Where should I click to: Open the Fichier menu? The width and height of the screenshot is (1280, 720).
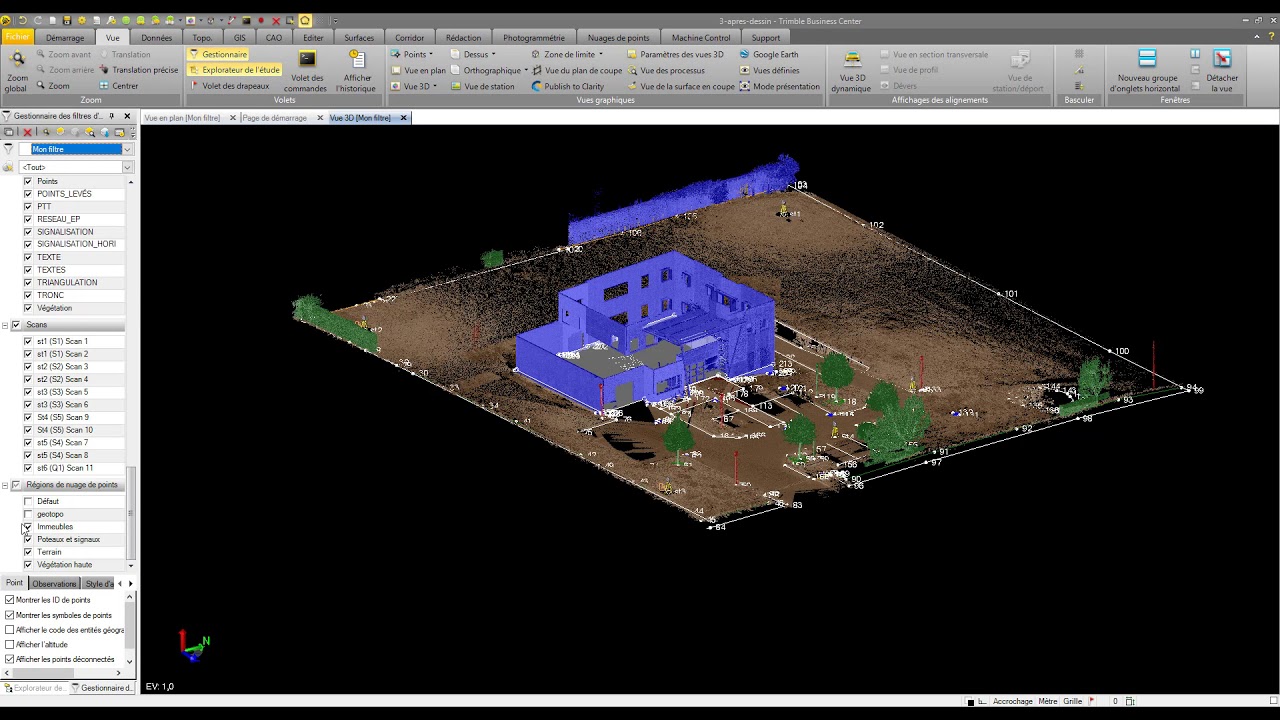[17, 37]
